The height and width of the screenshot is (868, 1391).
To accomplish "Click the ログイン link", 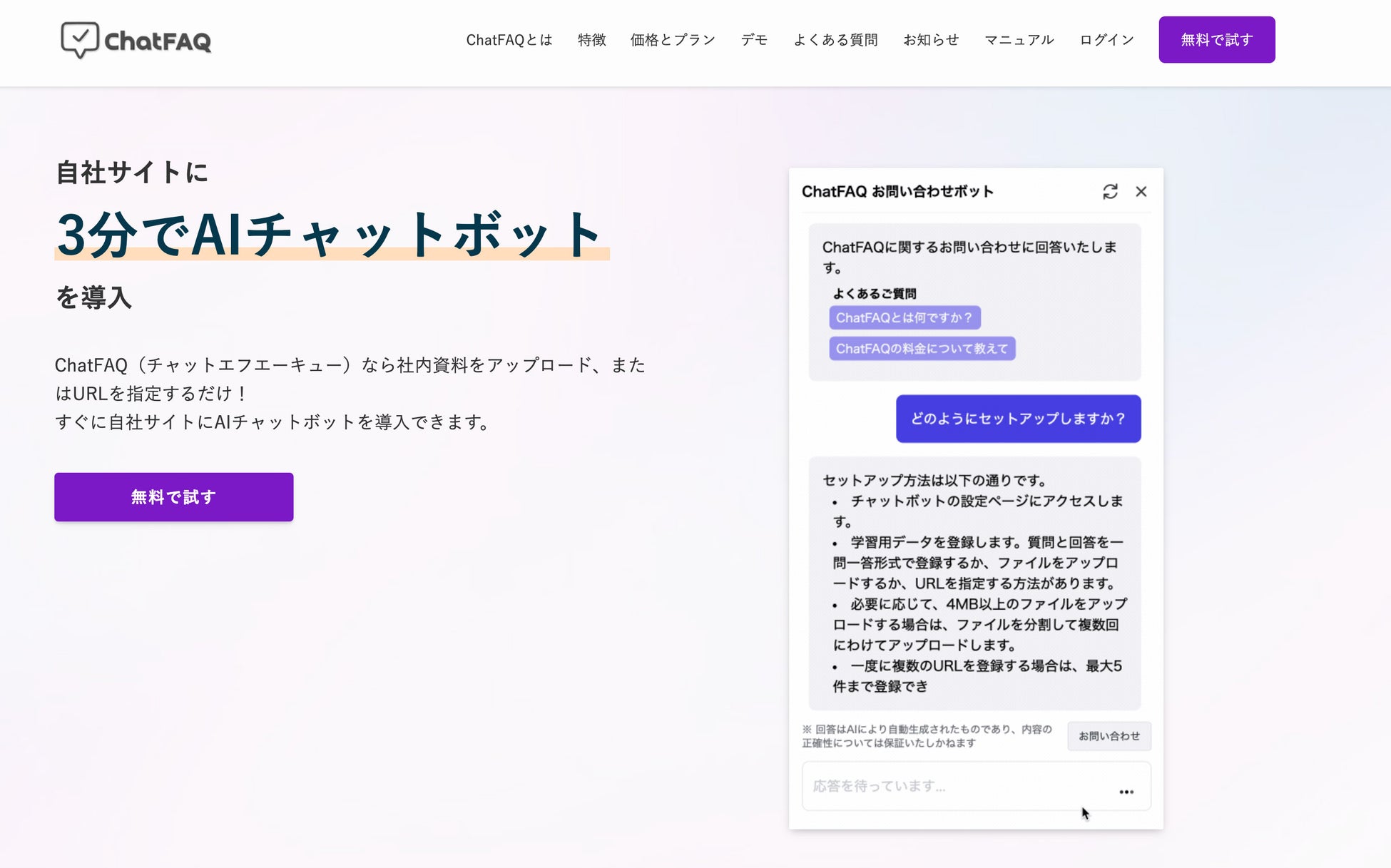I will 1106,40.
